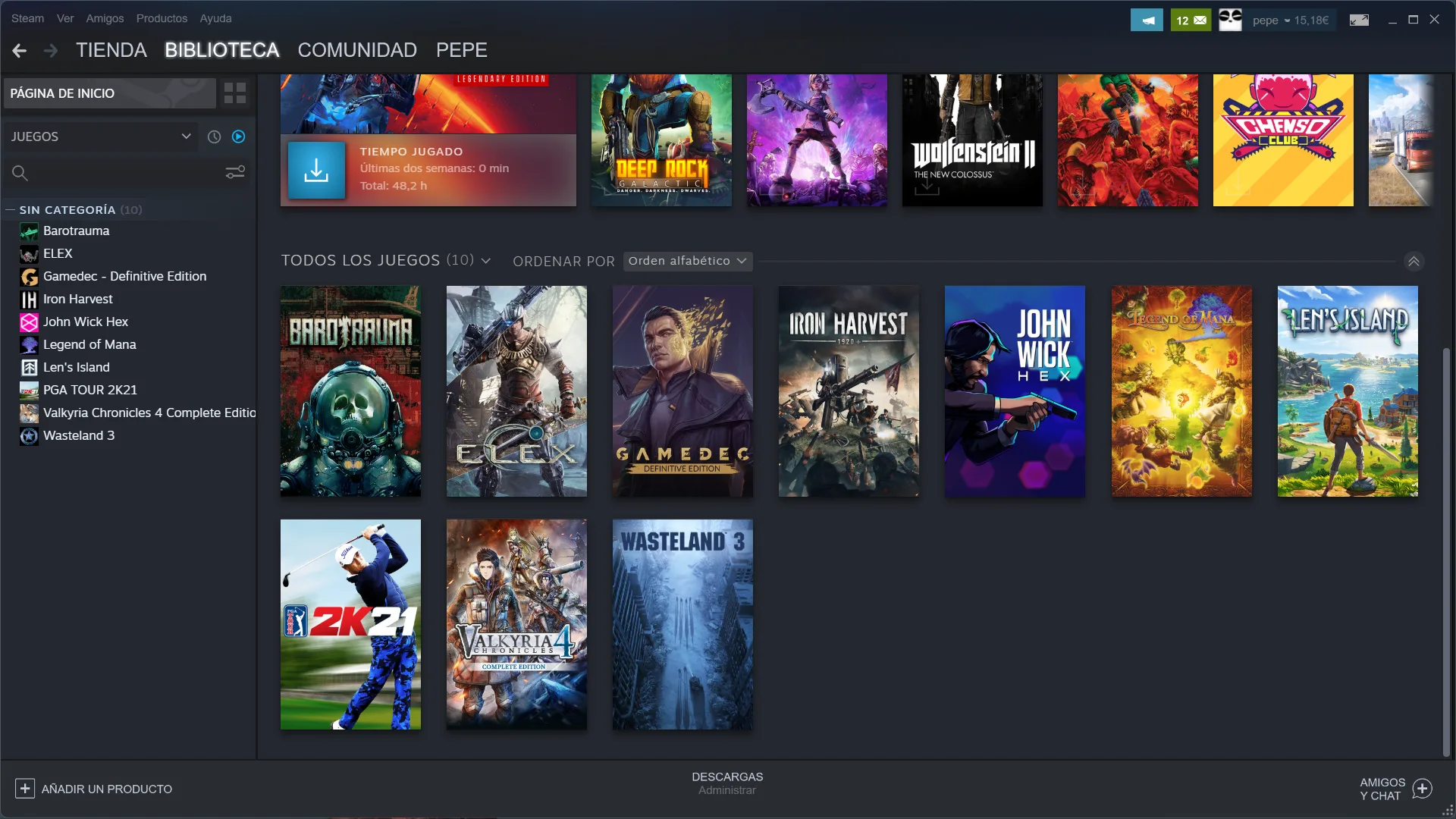Switch to grid view with the squares icon
Screen dimensions: 1456x819
coord(235,93)
